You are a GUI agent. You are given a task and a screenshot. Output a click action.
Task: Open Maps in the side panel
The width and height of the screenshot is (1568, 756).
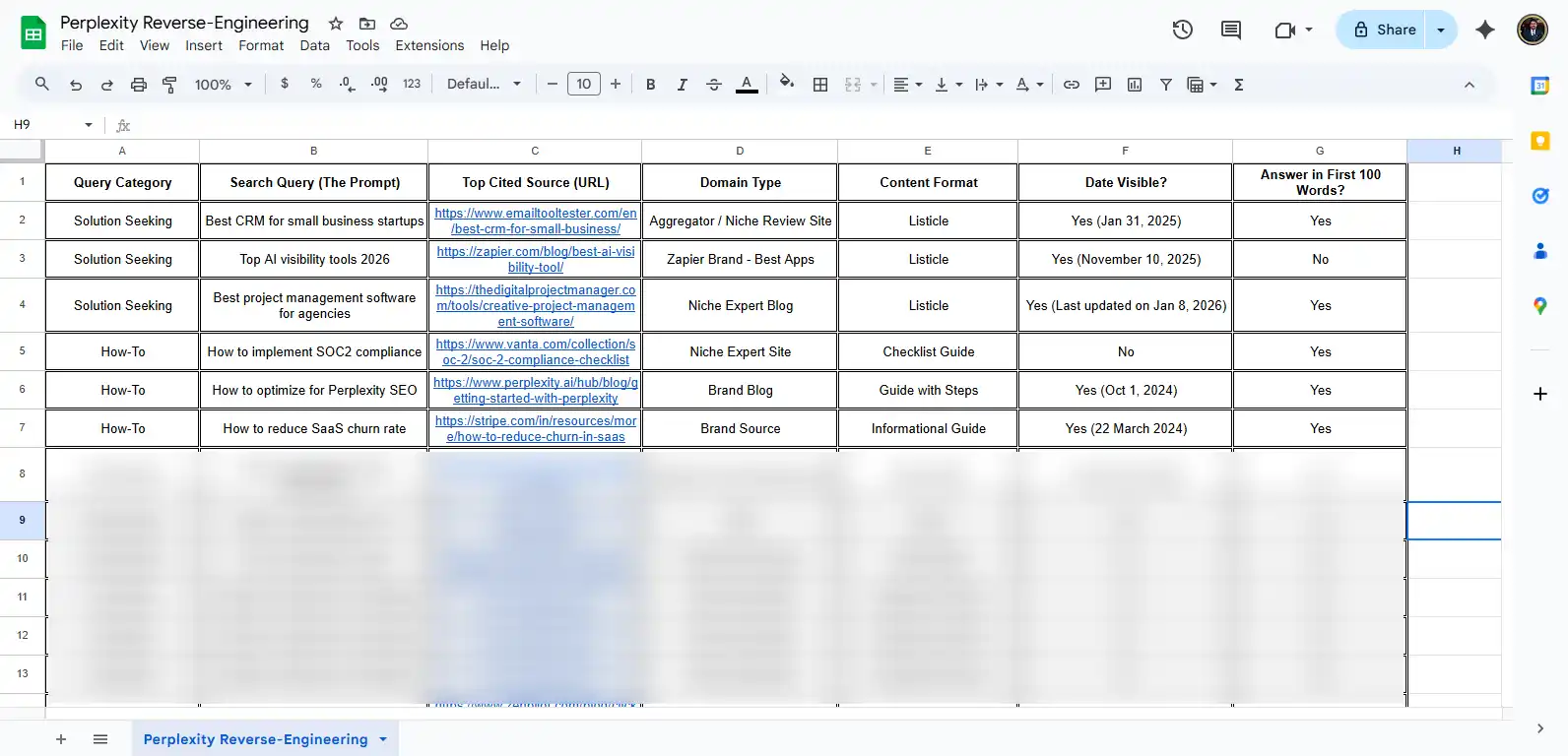pos(1540,306)
